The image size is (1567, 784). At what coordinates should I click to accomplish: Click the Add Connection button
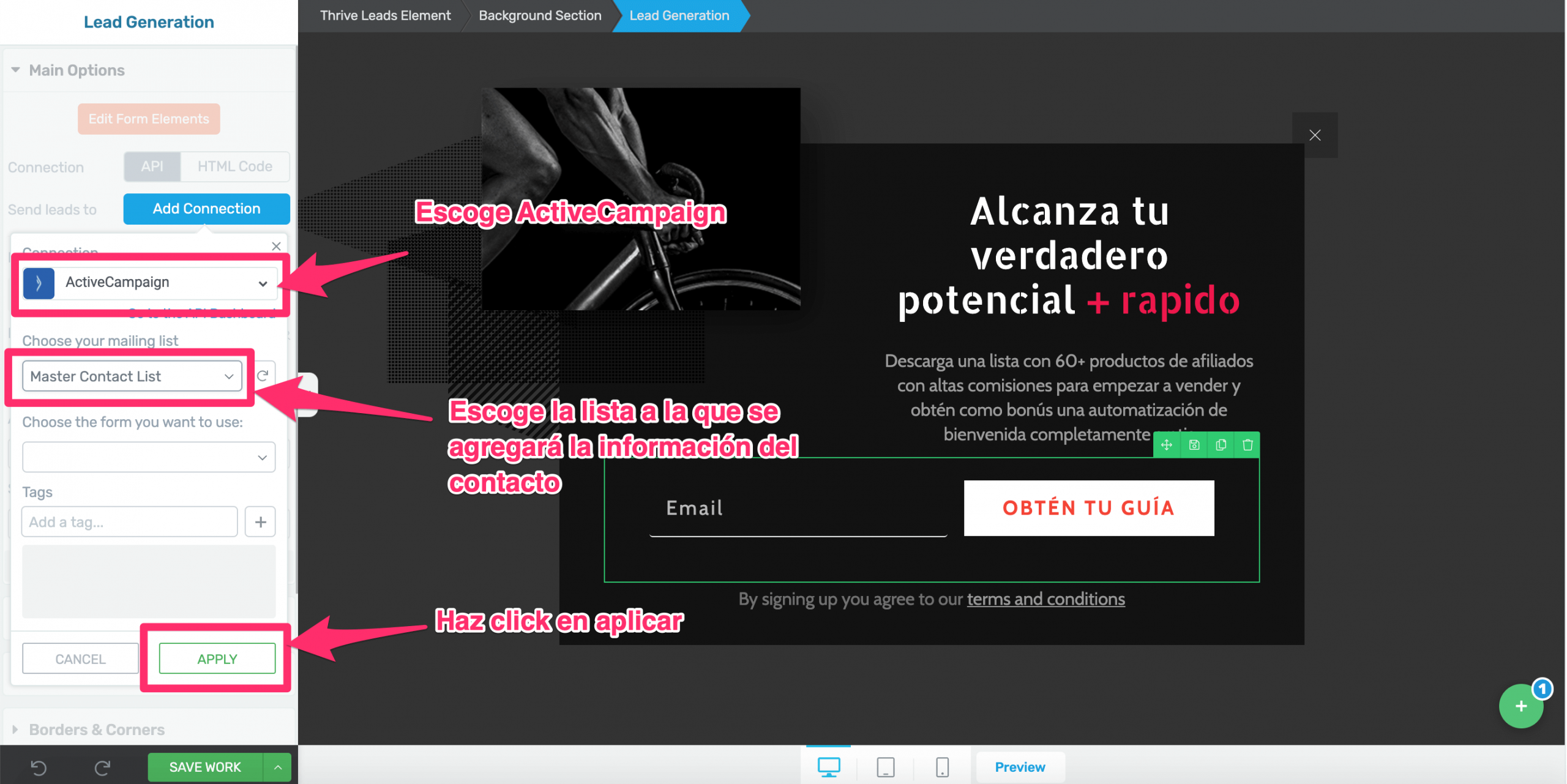(207, 209)
